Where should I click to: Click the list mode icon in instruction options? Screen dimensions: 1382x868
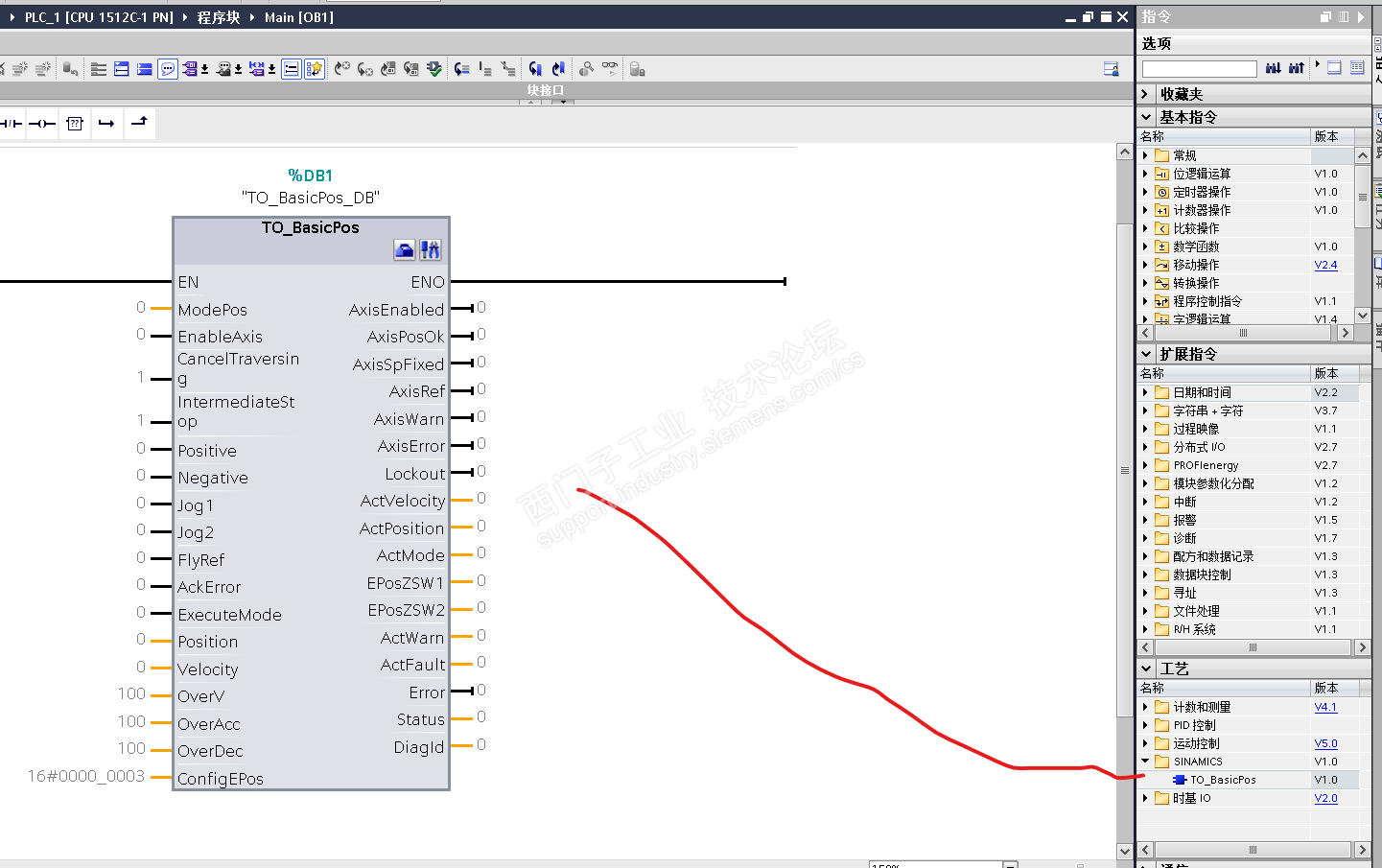pyautogui.click(x=1357, y=67)
